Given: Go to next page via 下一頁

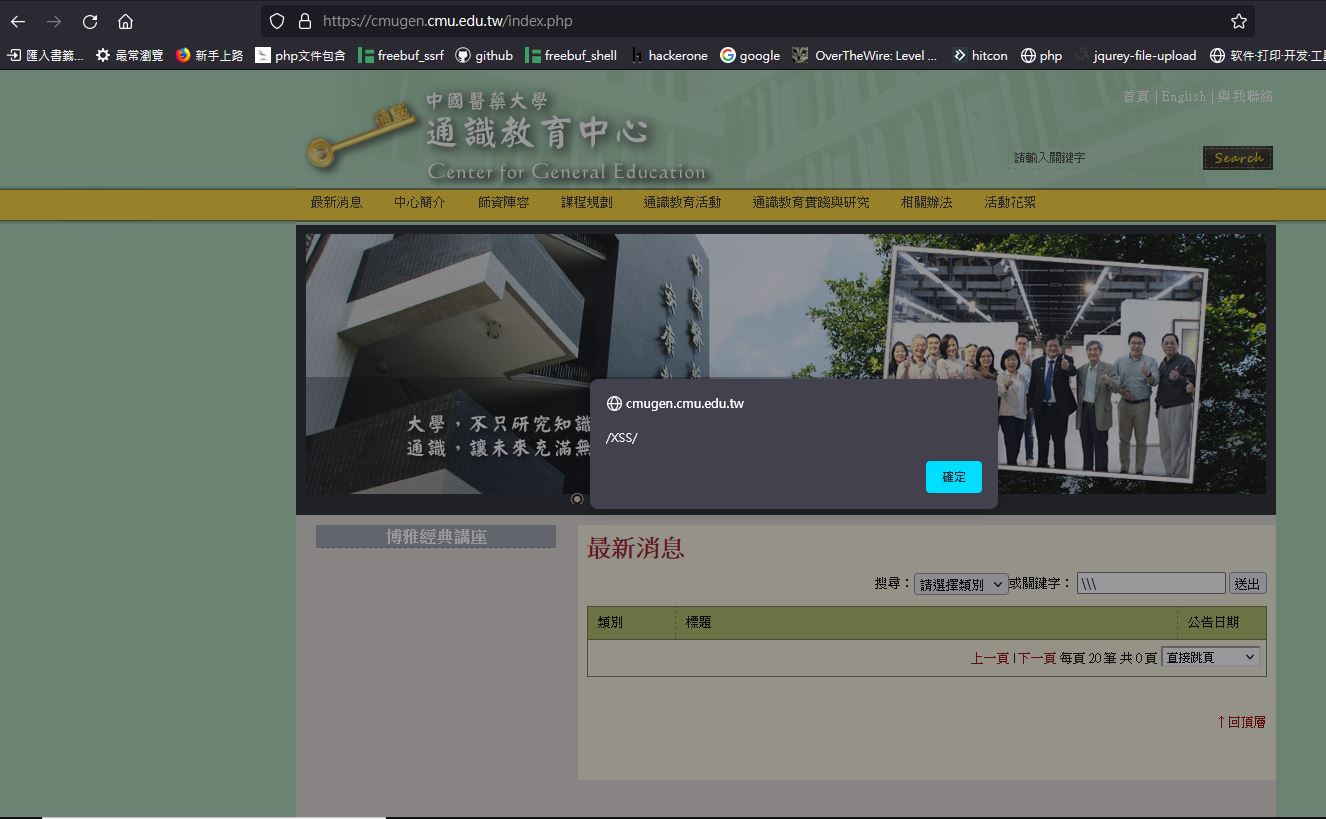Looking at the screenshot, I should 1036,658.
